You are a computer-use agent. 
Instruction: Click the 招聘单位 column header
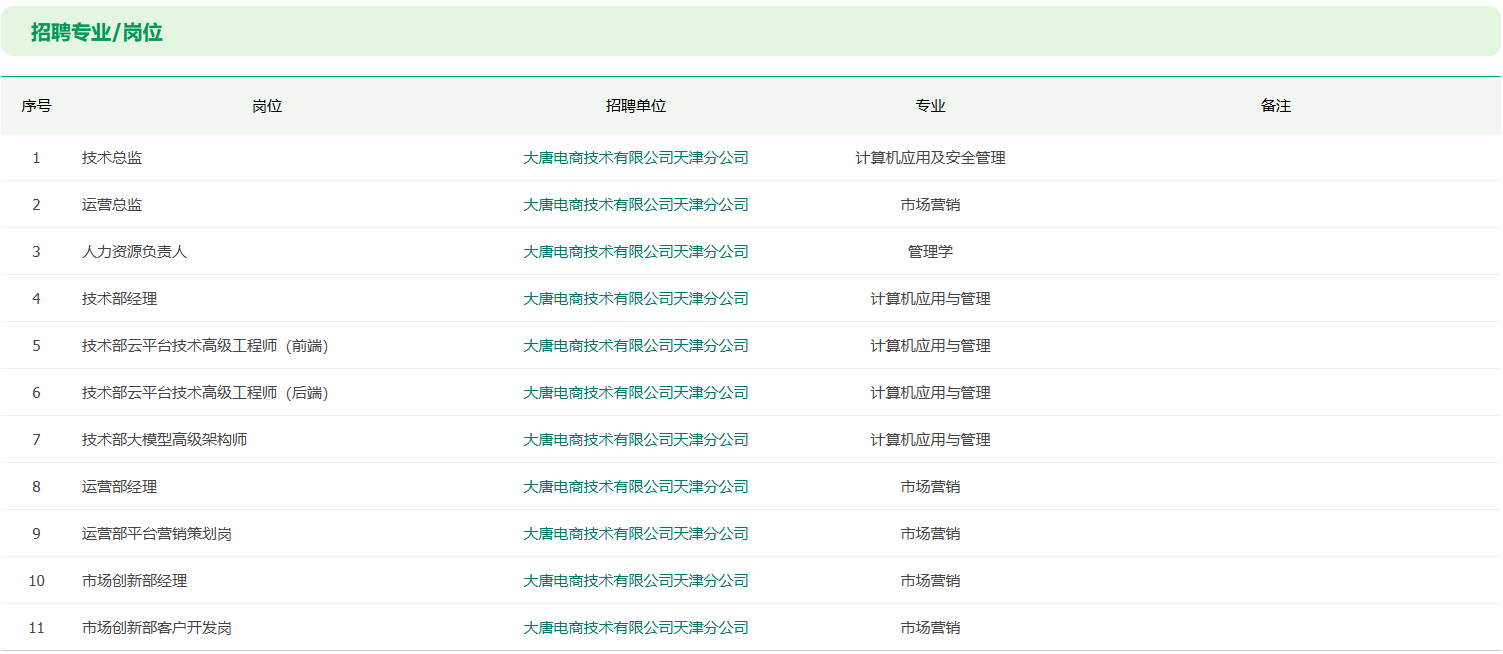click(x=636, y=106)
